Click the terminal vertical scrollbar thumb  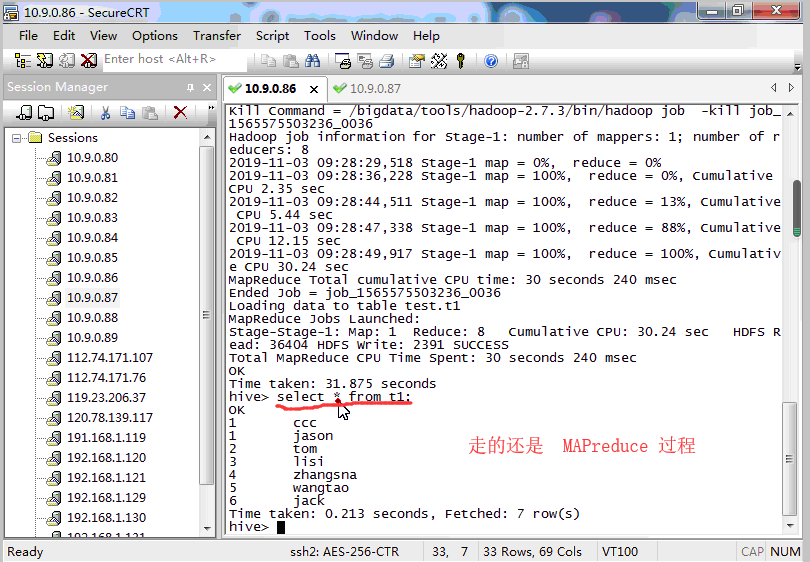tap(796, 205)
